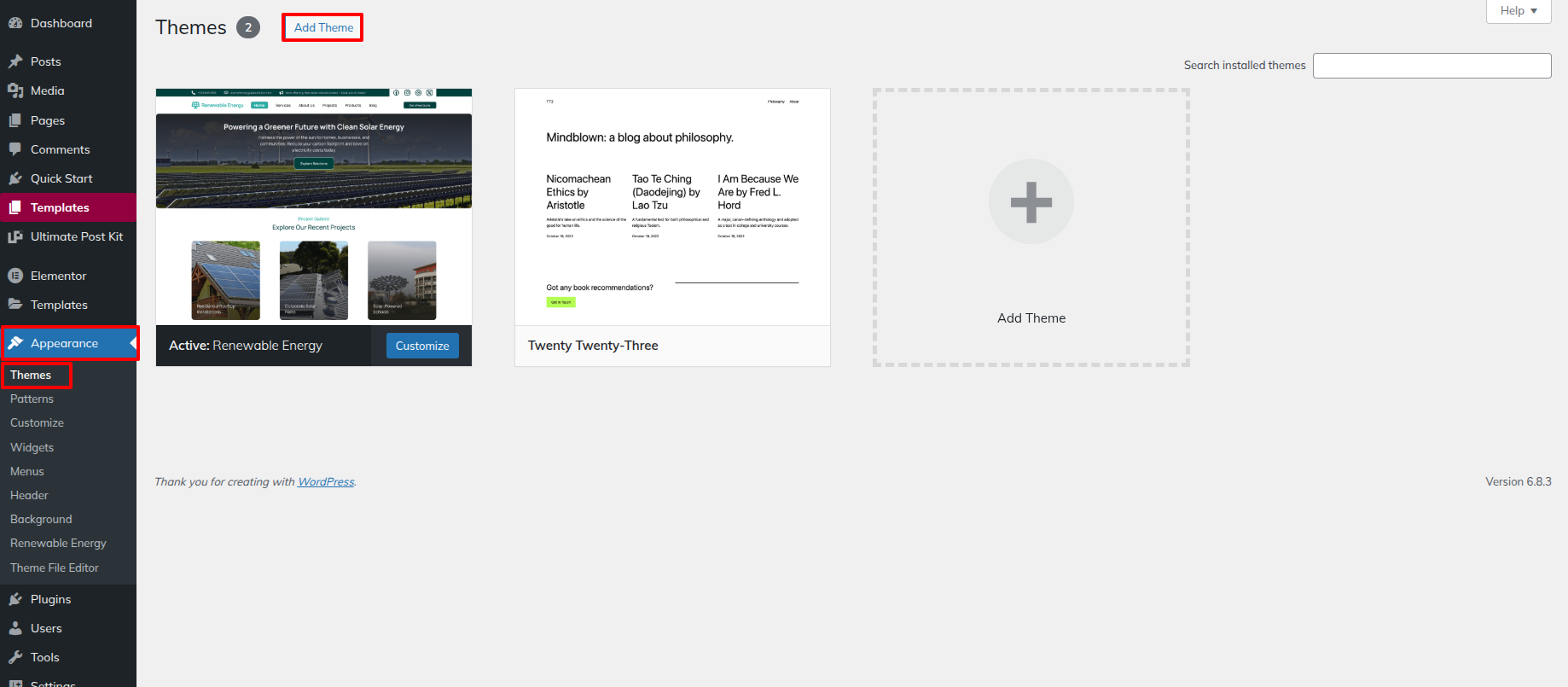Click the Elementor logo icon
The width and height of the screenshot is (1568, 687).
point(15,276)
